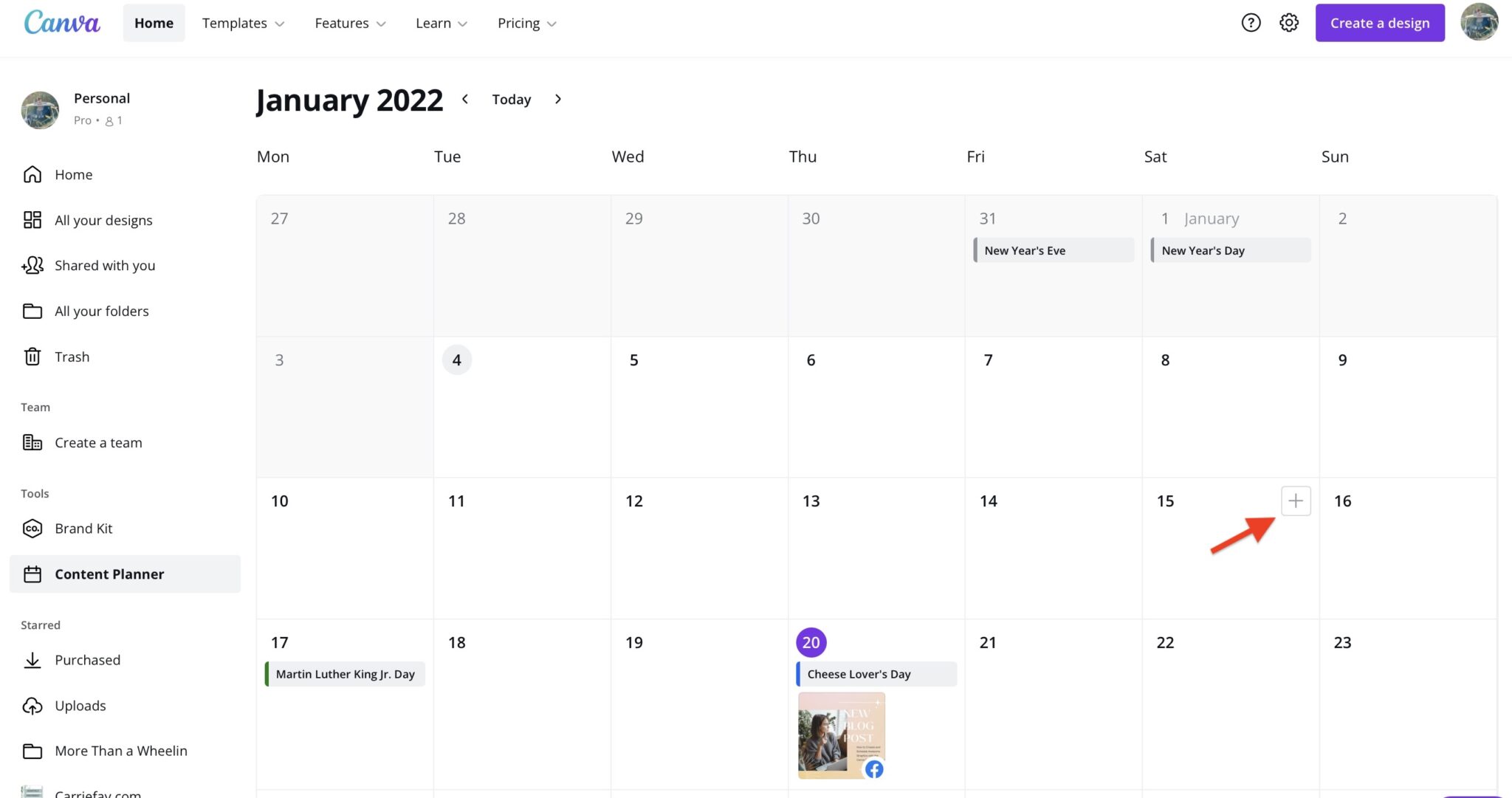Click the Cheese Lover's Day event

point(876,674)
